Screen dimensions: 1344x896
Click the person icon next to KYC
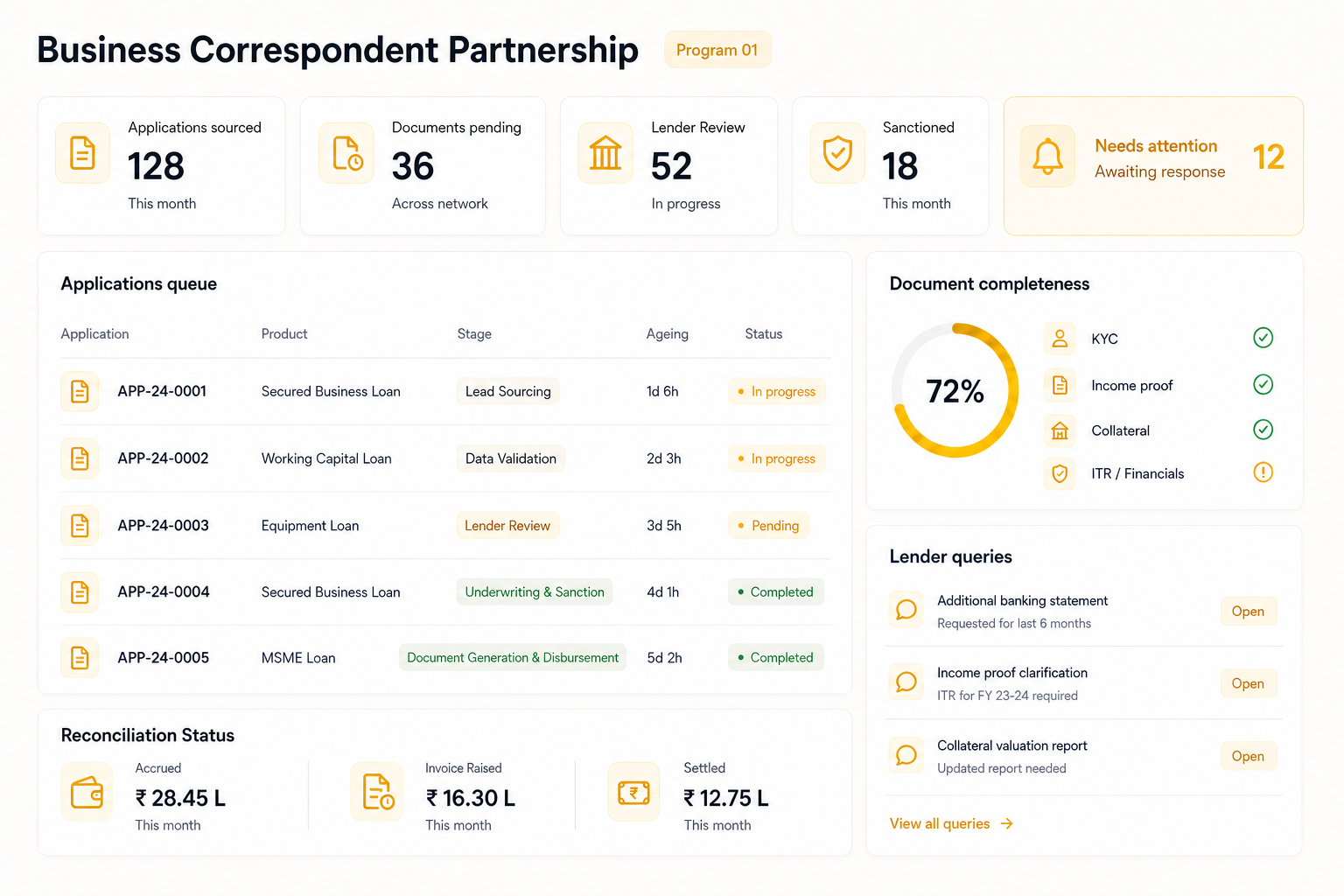pos(1060,339)
